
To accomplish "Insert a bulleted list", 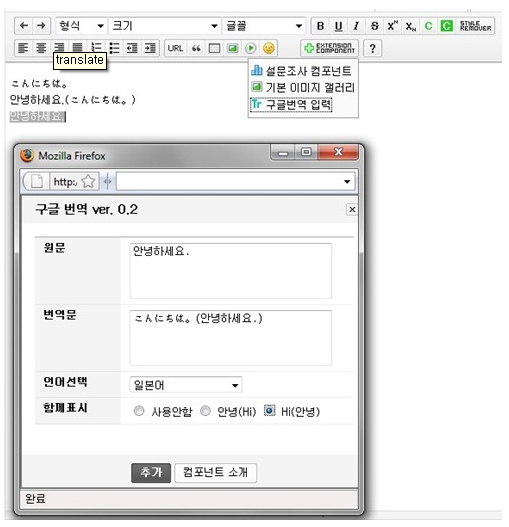I will click(x=114, y=48).
